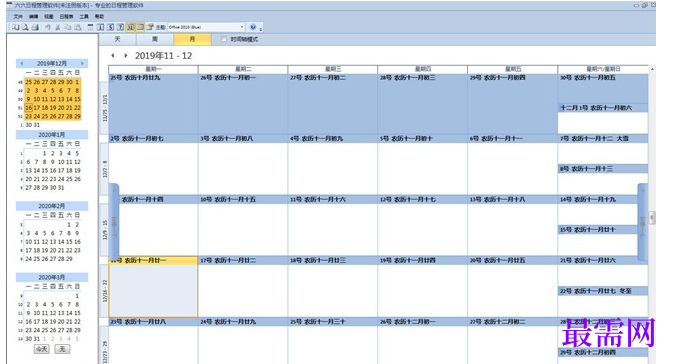Open the 主题 Office 2010 theme dropdown
This screenshot has width=674, height=364.
tap(206, 27)
